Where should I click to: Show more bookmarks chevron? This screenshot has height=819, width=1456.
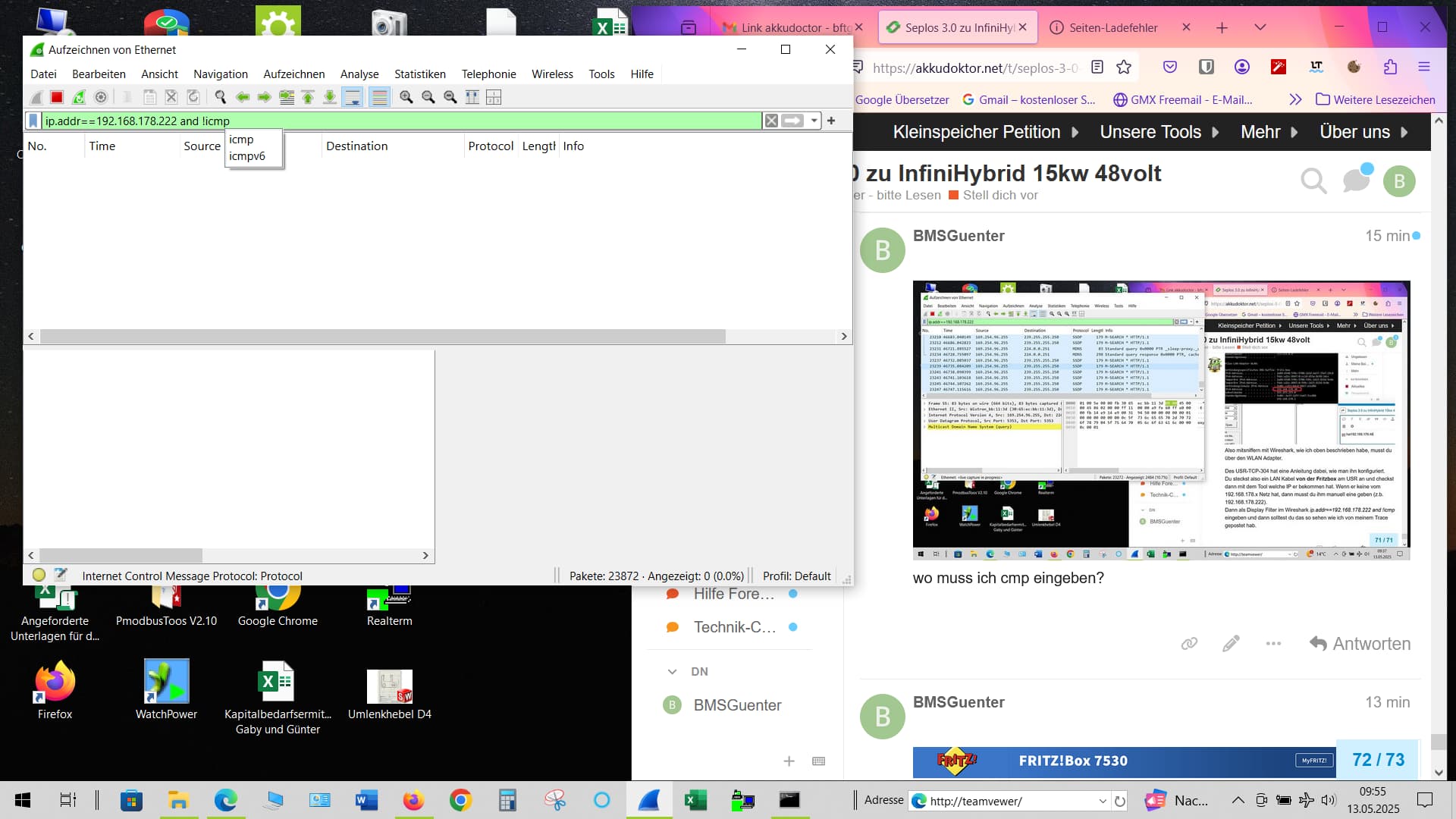[1295, 99]
